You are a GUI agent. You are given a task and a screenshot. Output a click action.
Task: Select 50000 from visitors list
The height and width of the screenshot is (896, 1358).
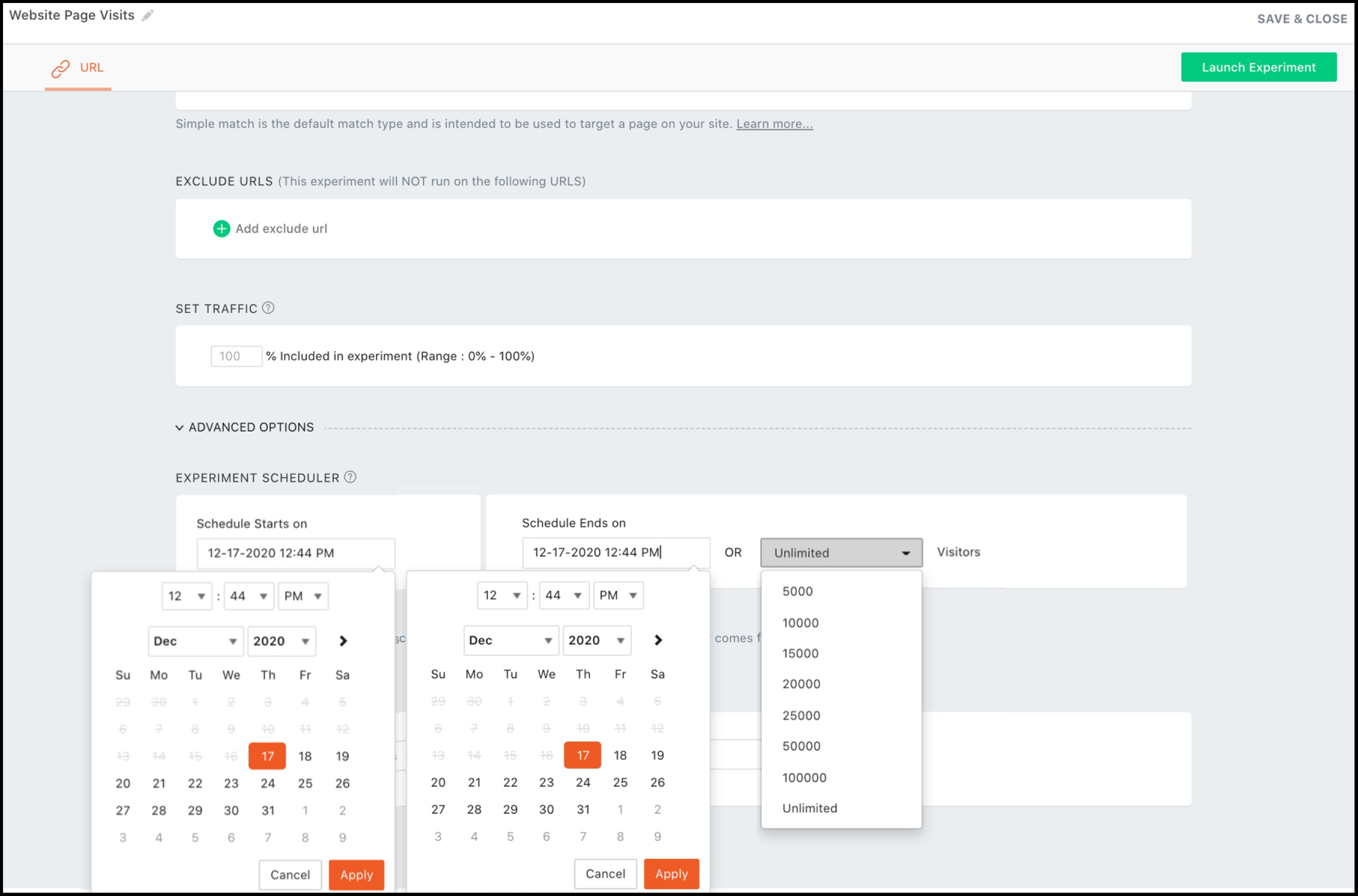801,746
